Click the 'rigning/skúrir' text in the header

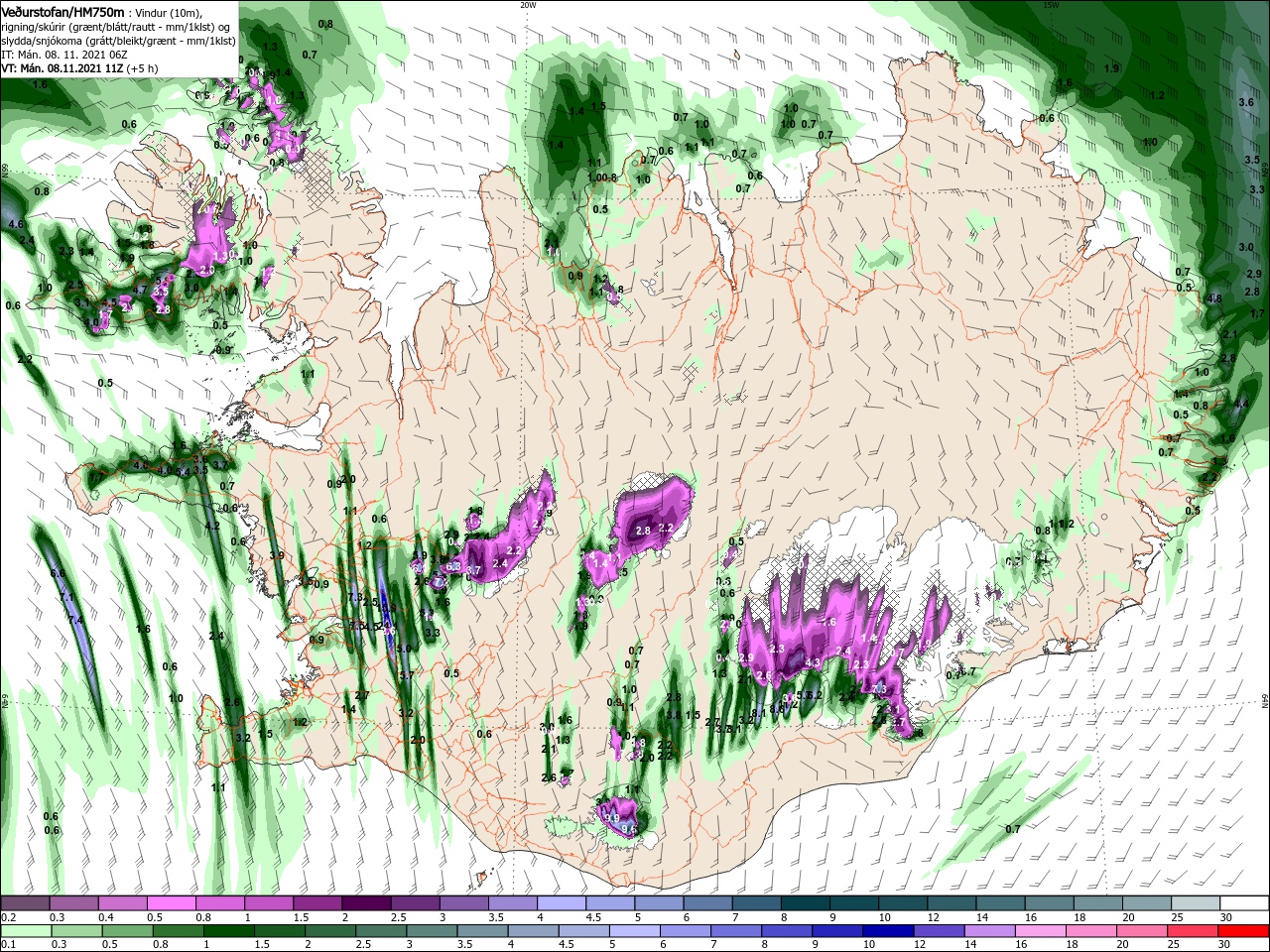click(x=33, y=27)
